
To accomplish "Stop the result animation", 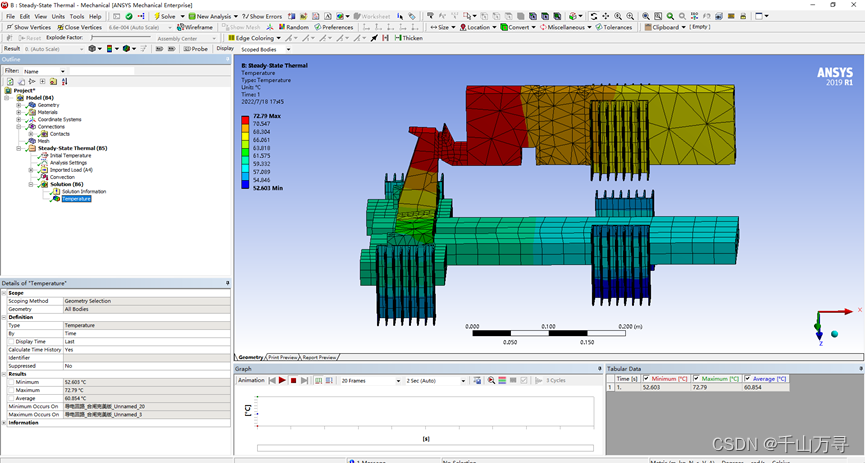I will [x=293, y=380].
